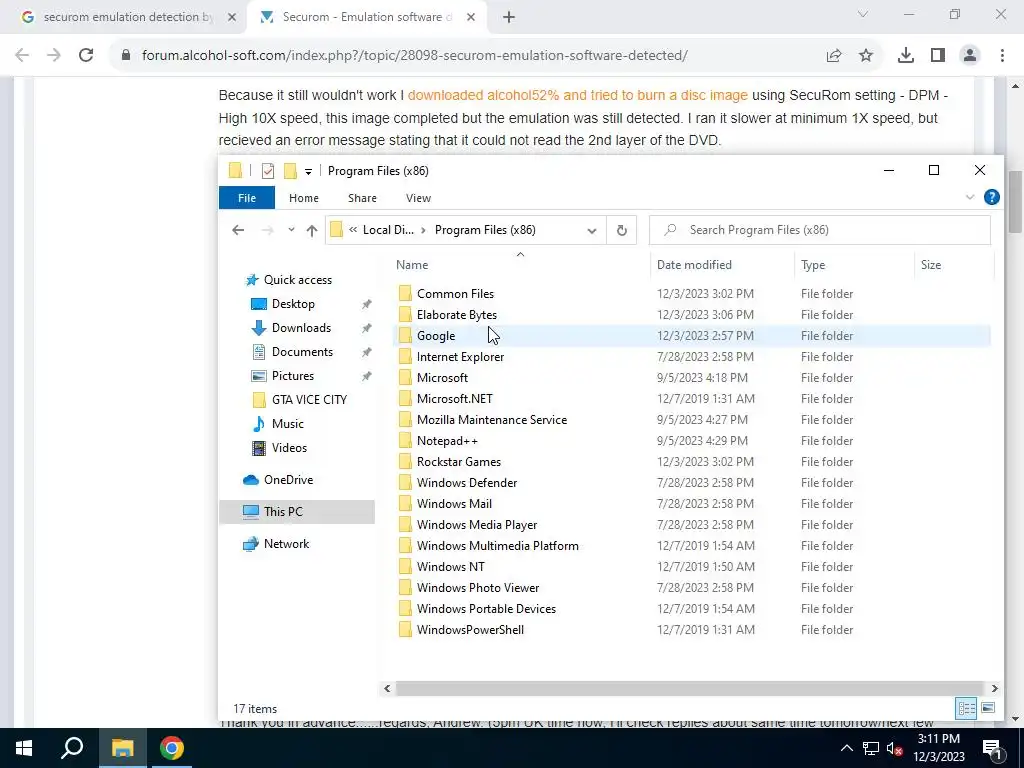Click the Chrome URL address bar
This screenshot has width=1024, height=768.
click(415, 56)
